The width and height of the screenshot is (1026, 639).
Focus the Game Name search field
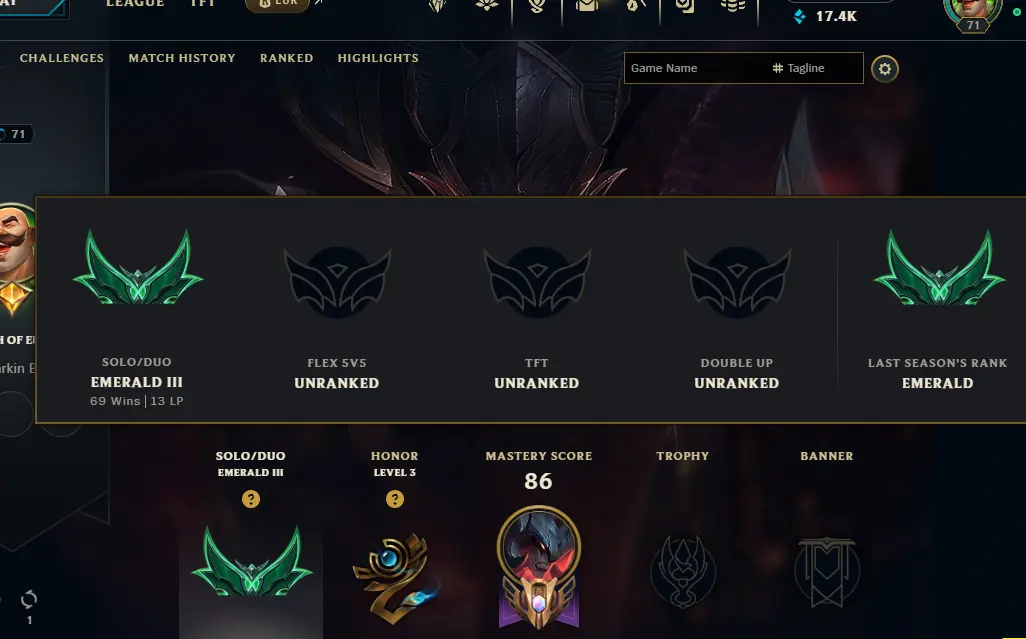(x=694, y=68)
